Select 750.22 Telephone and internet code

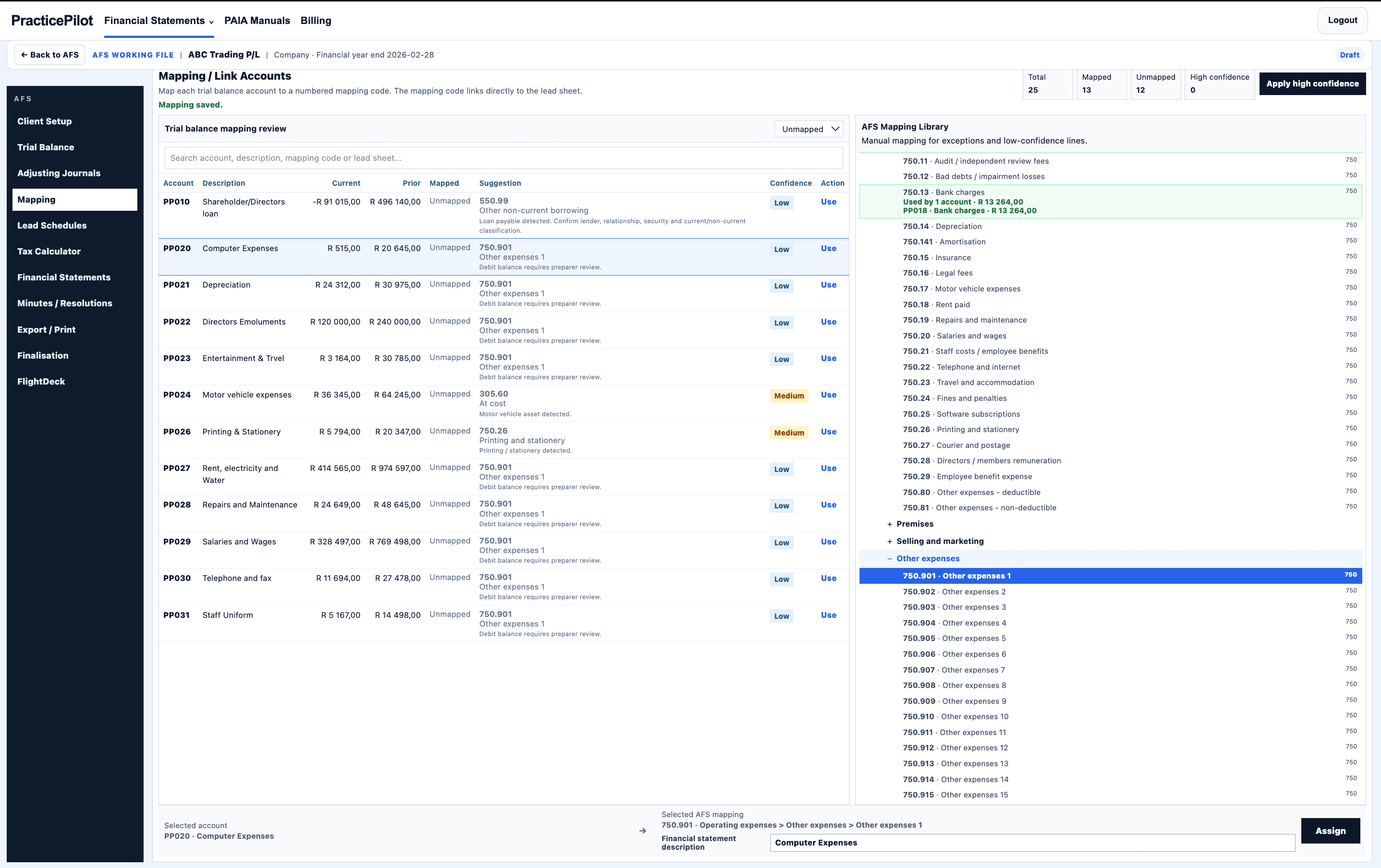tap(1110, 367)
